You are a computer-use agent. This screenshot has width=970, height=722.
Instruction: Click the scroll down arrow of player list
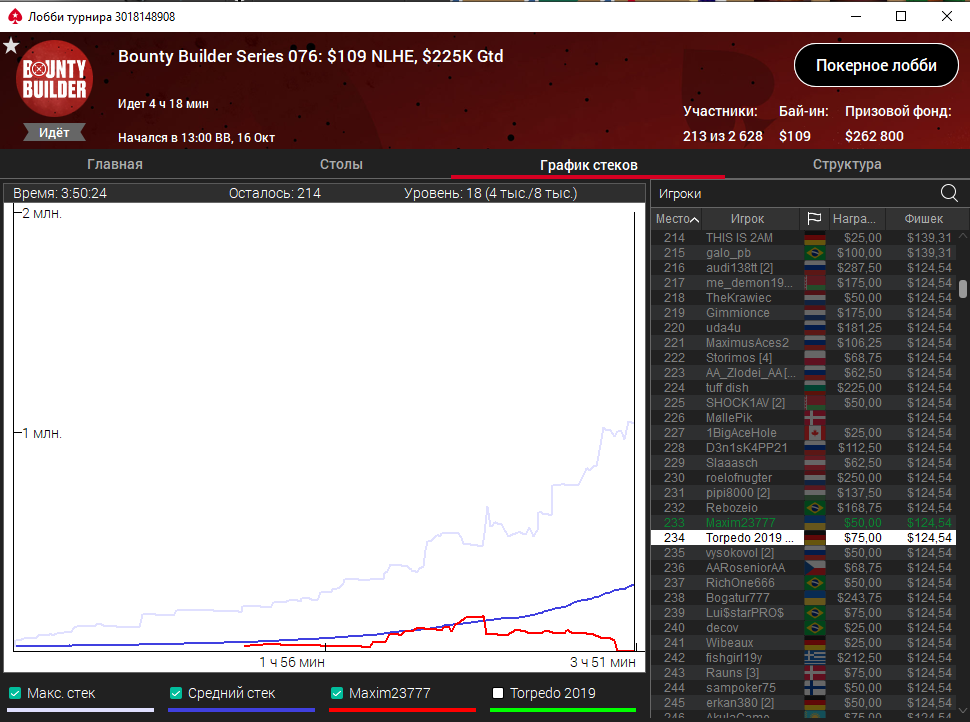[963, 710]
